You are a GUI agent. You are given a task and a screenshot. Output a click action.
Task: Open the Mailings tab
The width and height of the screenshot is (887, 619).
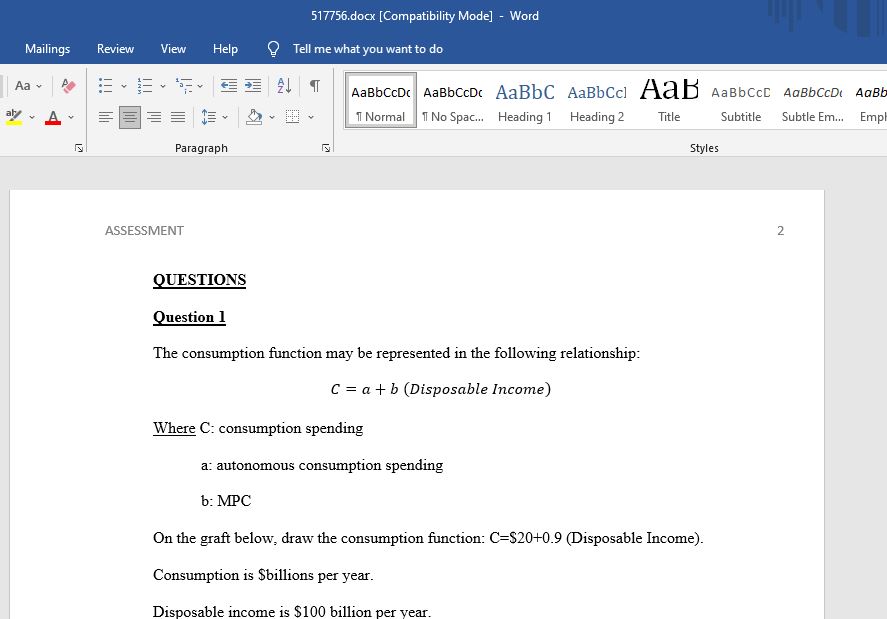(x=48, y=49)
